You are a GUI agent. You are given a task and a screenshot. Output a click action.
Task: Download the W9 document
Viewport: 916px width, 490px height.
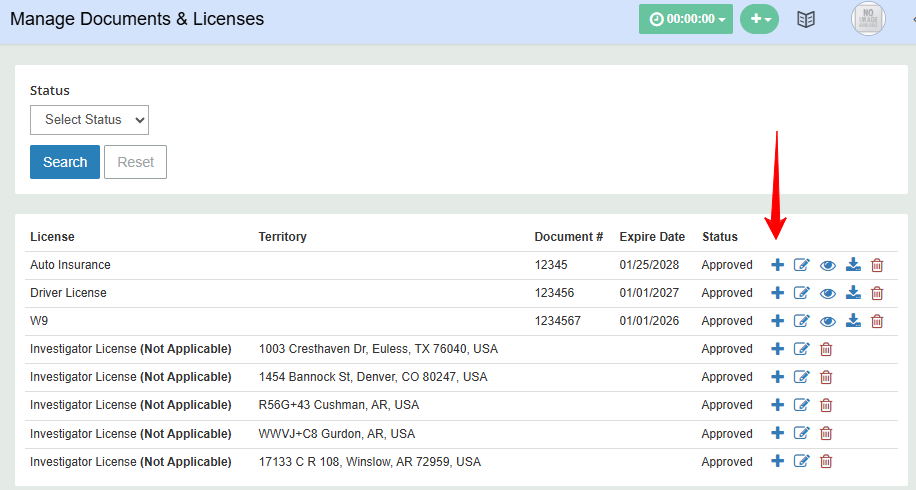click(853, 321)
